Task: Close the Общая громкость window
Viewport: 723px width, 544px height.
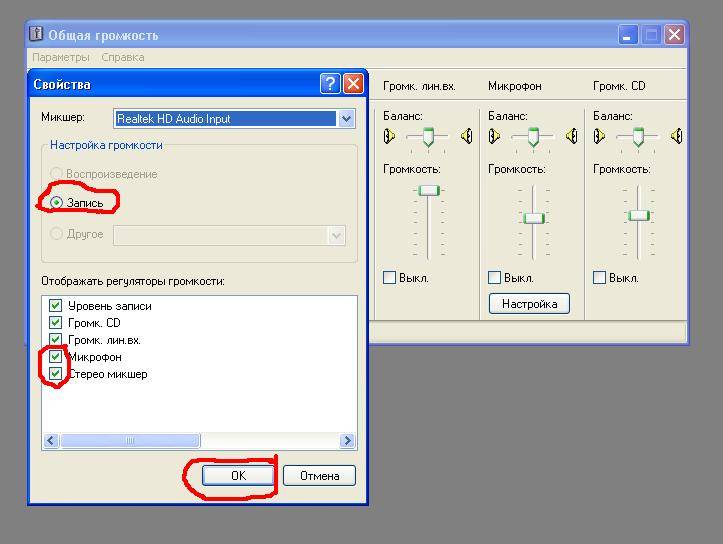Action: (674, 35)
